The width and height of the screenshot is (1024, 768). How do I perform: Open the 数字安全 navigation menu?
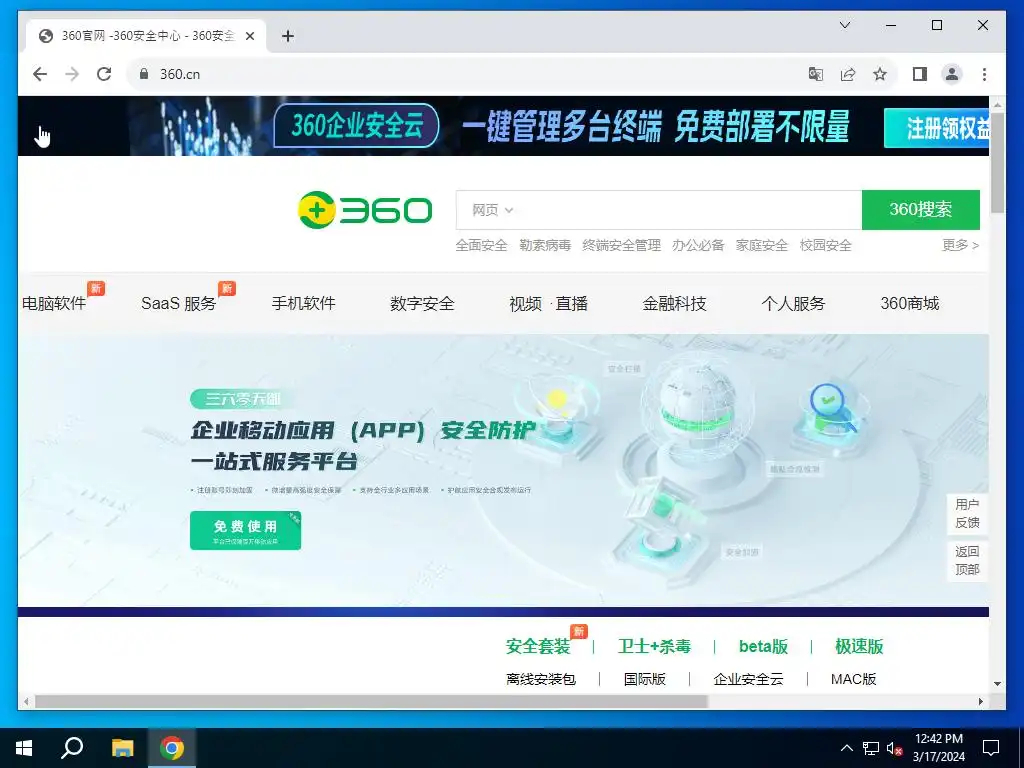(x=423, y=303)
